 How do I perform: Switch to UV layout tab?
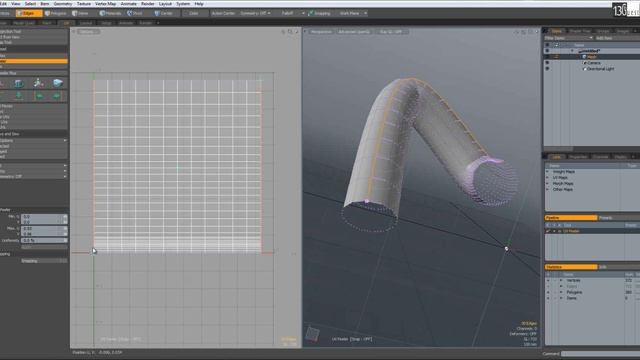pos(66,23)
